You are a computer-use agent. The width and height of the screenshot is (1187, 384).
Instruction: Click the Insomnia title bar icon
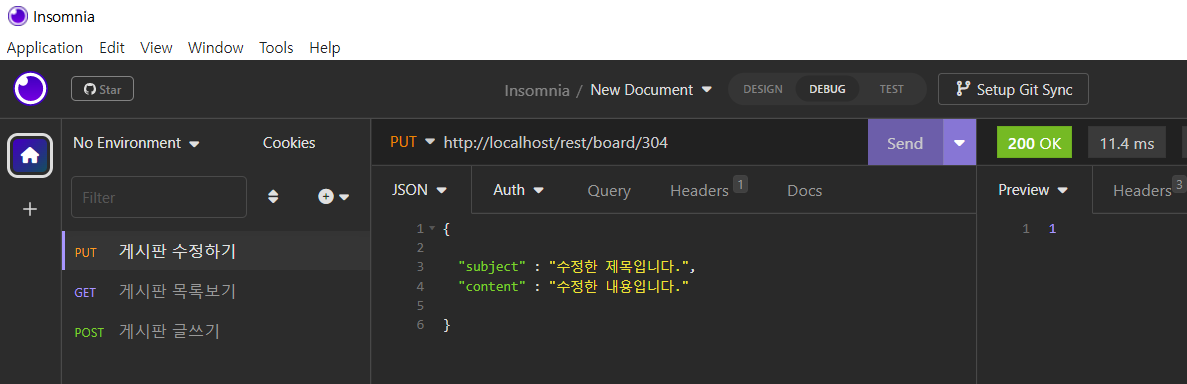(x=17, y=16)
